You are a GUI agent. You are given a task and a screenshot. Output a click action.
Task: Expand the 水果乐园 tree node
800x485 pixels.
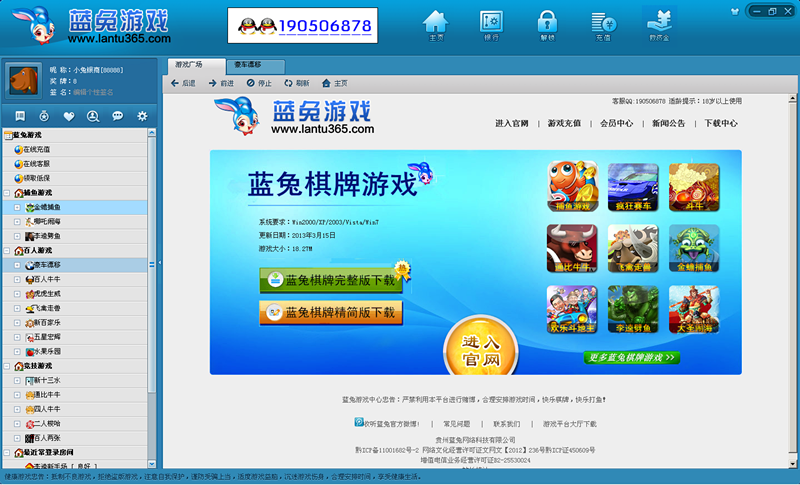(x=17, y=351)
